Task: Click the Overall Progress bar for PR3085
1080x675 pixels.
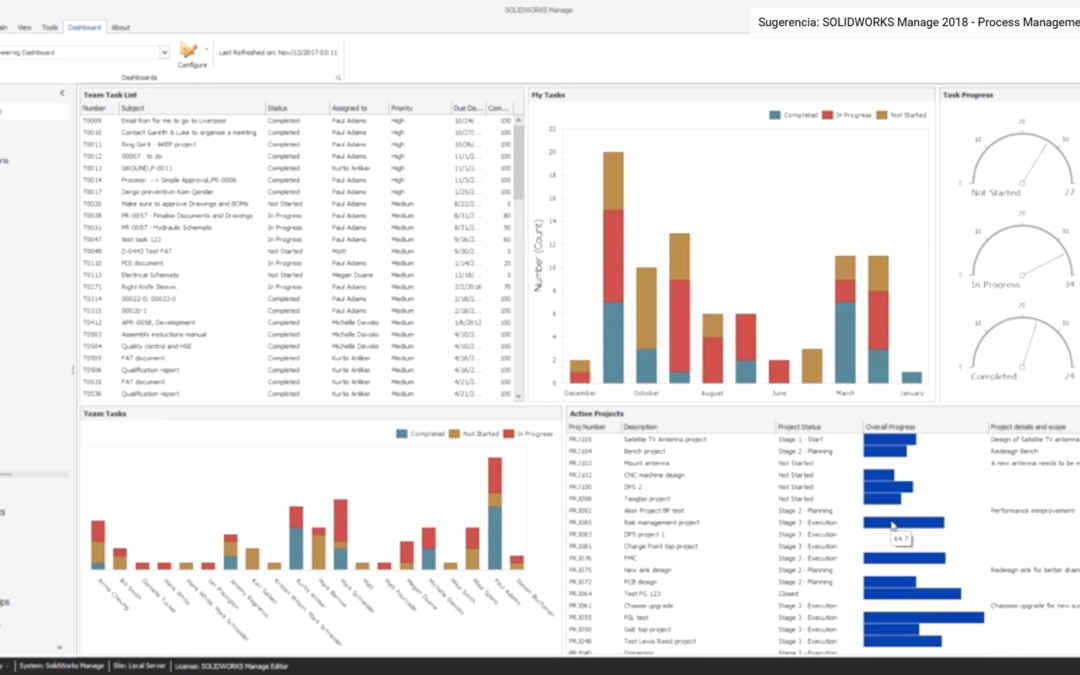Action: 904,522
